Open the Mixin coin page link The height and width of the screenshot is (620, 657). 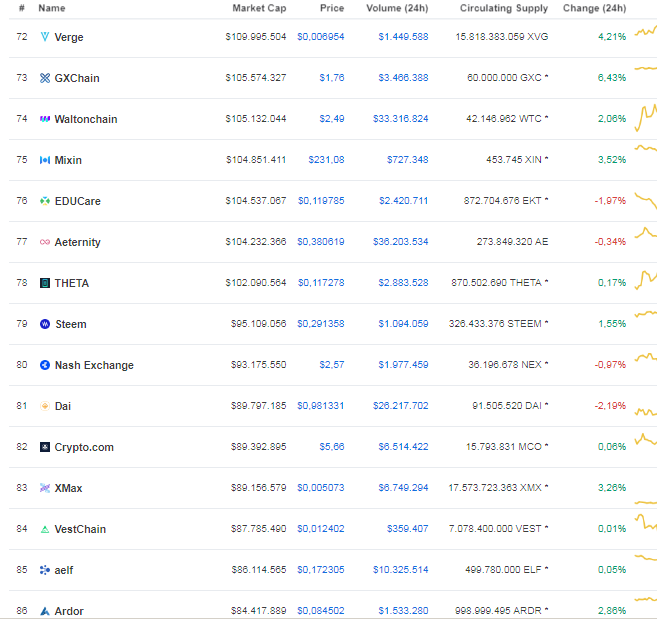point(68,160)
